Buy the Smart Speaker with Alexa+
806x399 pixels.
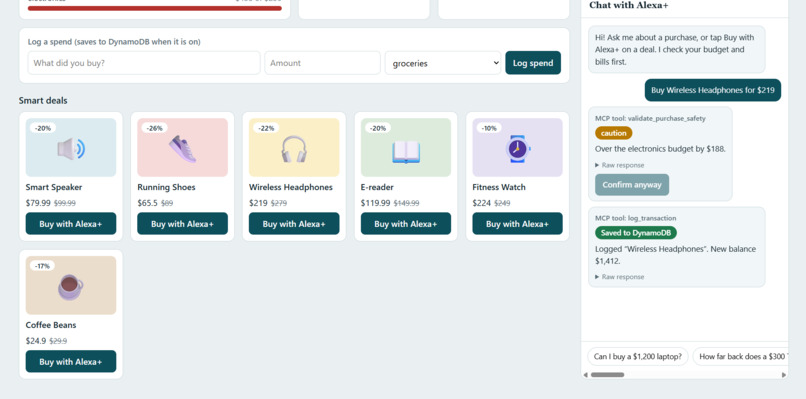click(71, 224)
